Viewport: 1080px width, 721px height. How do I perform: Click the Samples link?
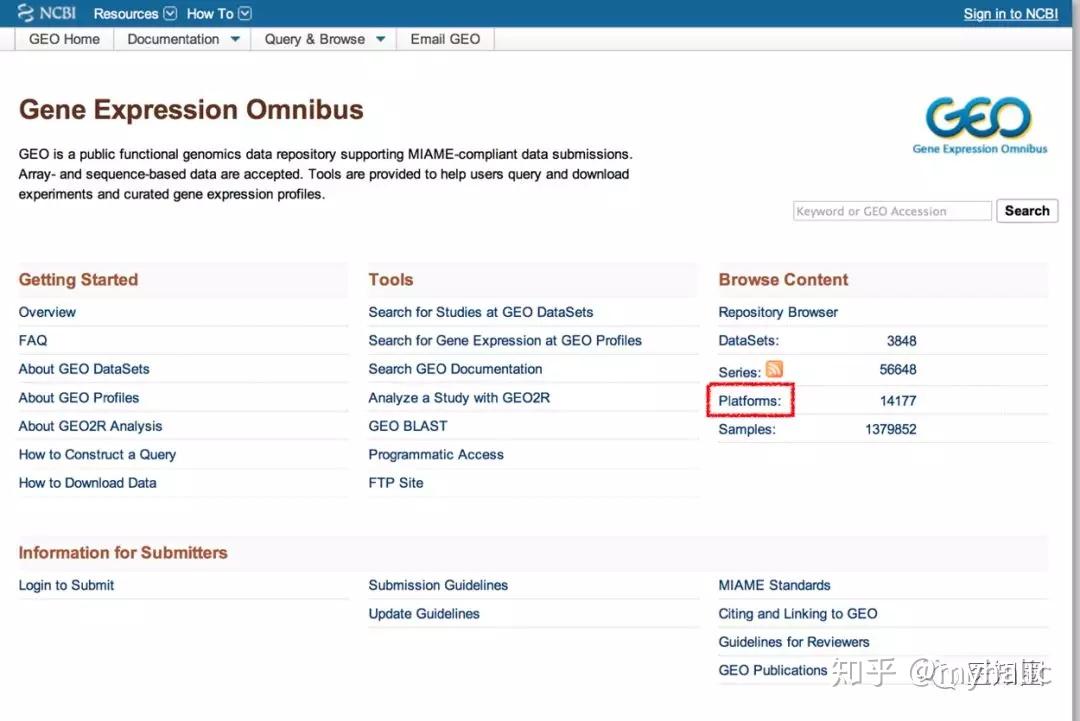point(747,429)
